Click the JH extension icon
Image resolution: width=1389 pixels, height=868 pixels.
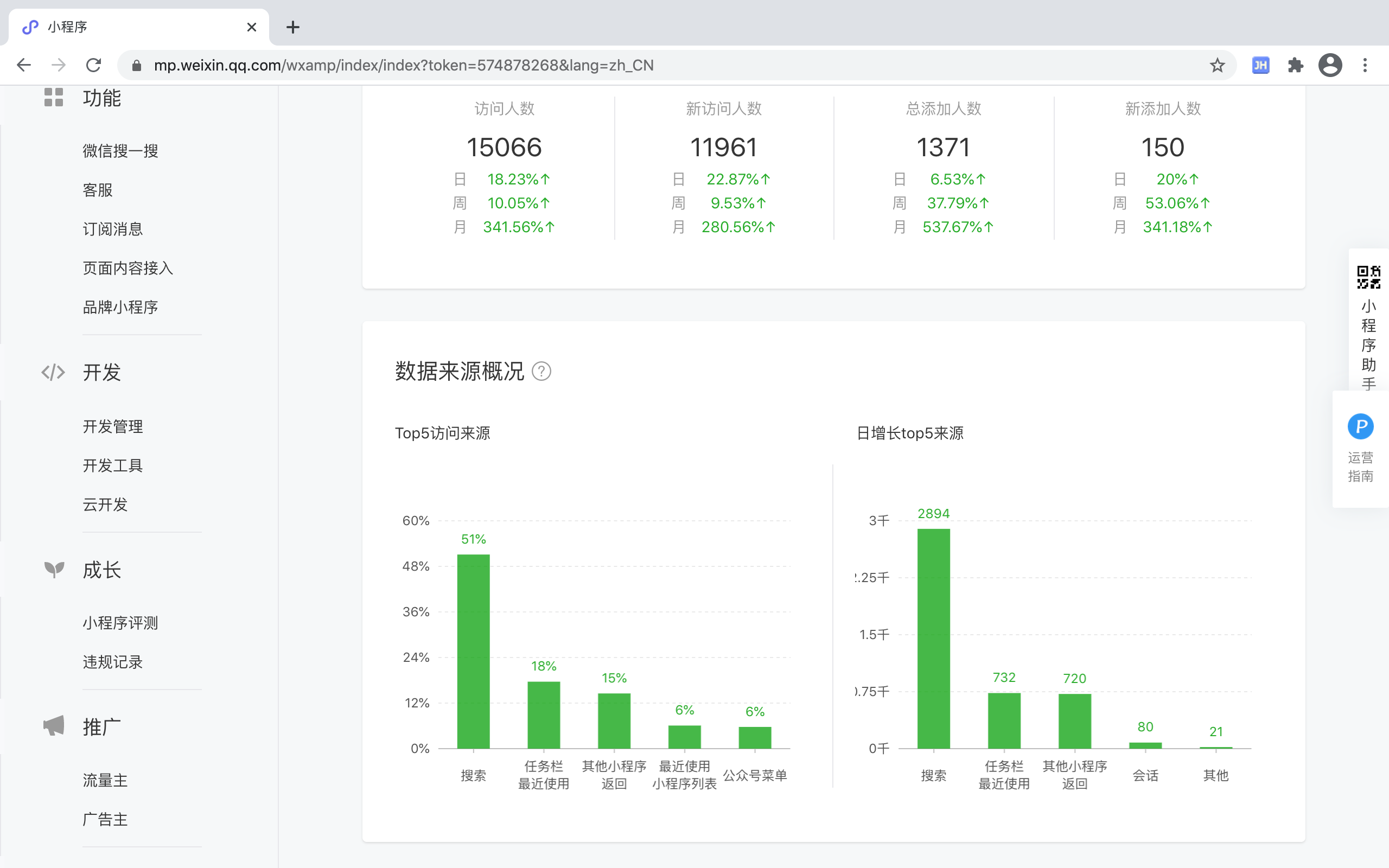coord(1260,66)
